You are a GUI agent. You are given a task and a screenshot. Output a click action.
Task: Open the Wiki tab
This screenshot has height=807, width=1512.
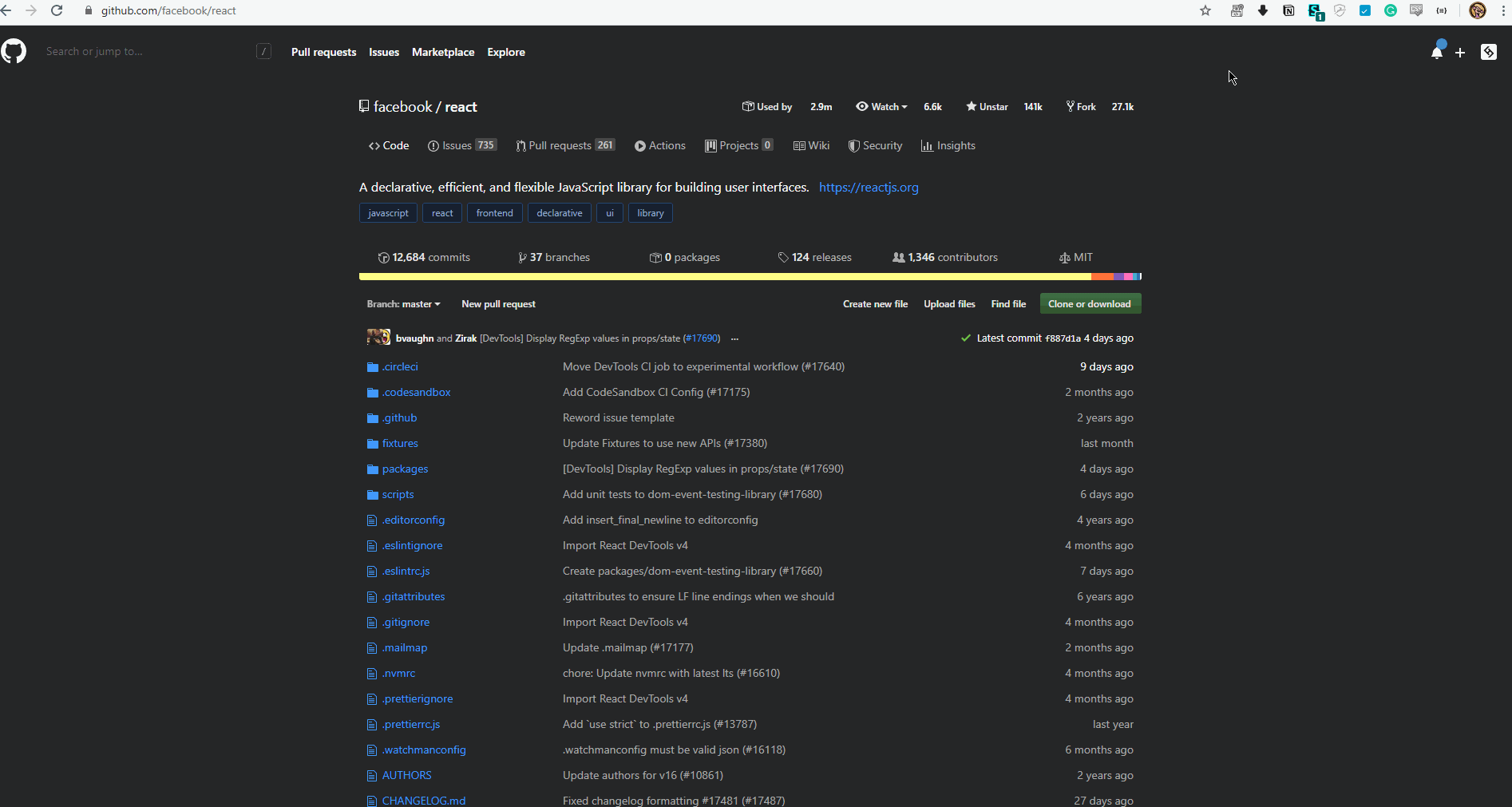(811, 146)
